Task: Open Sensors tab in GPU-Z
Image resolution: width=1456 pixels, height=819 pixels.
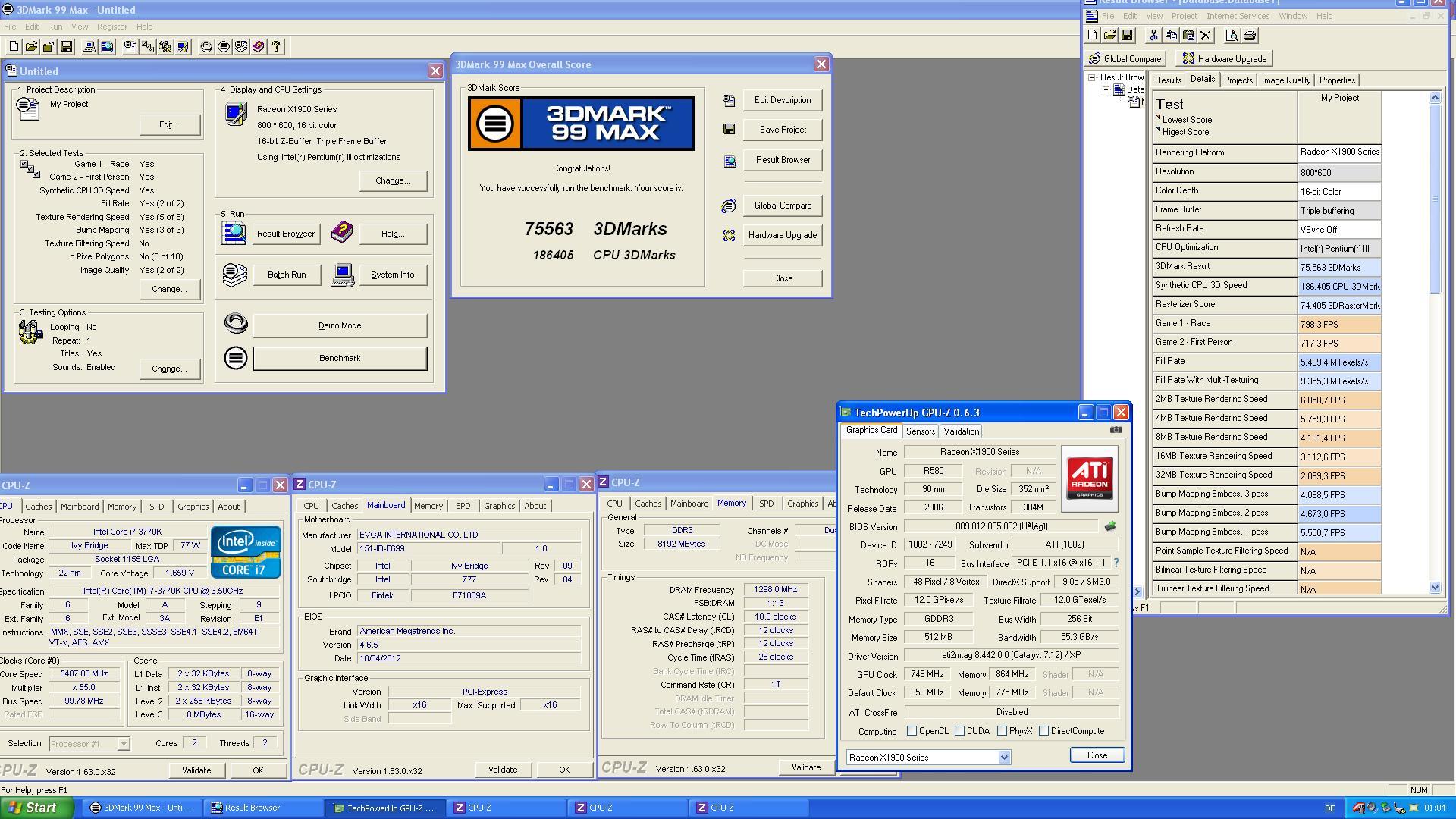Action: pyautogui.click(x=921, y=431)
